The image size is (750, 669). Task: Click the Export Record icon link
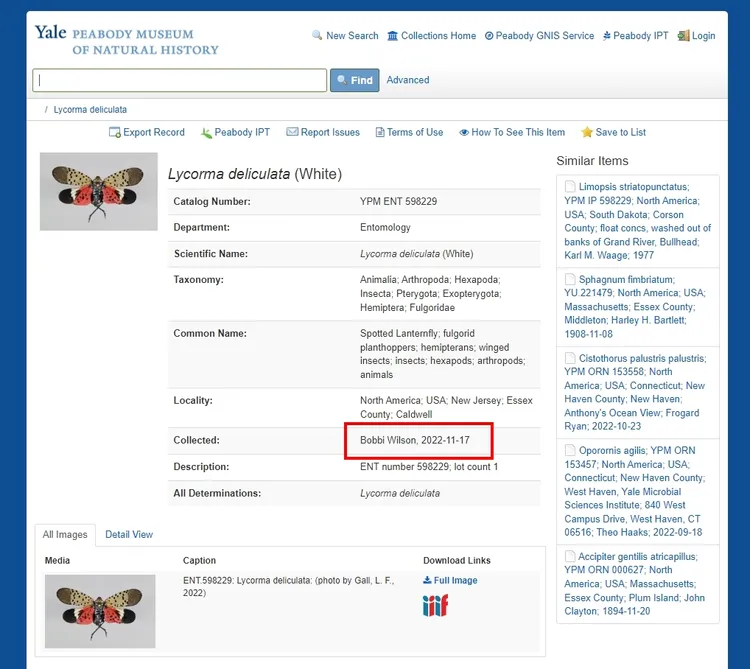[x=146, y=132]
